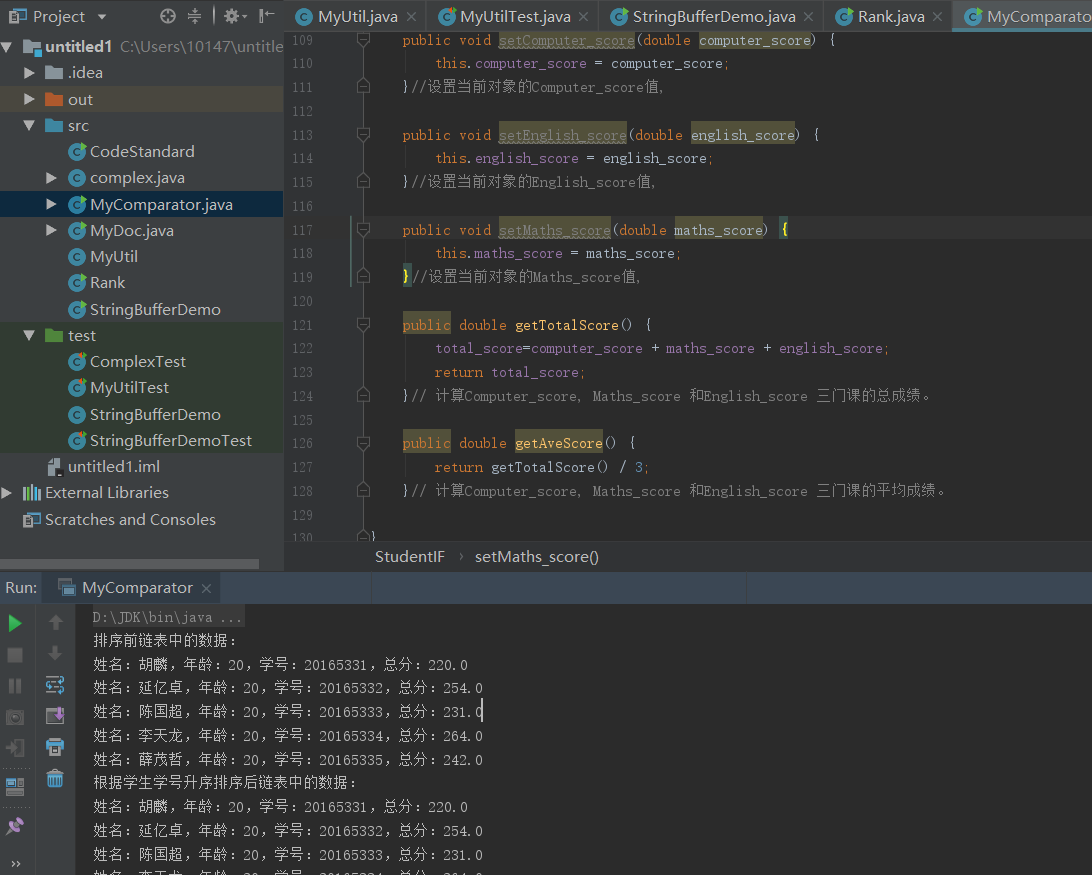Close the Rank.java tab

click(937, 17)
